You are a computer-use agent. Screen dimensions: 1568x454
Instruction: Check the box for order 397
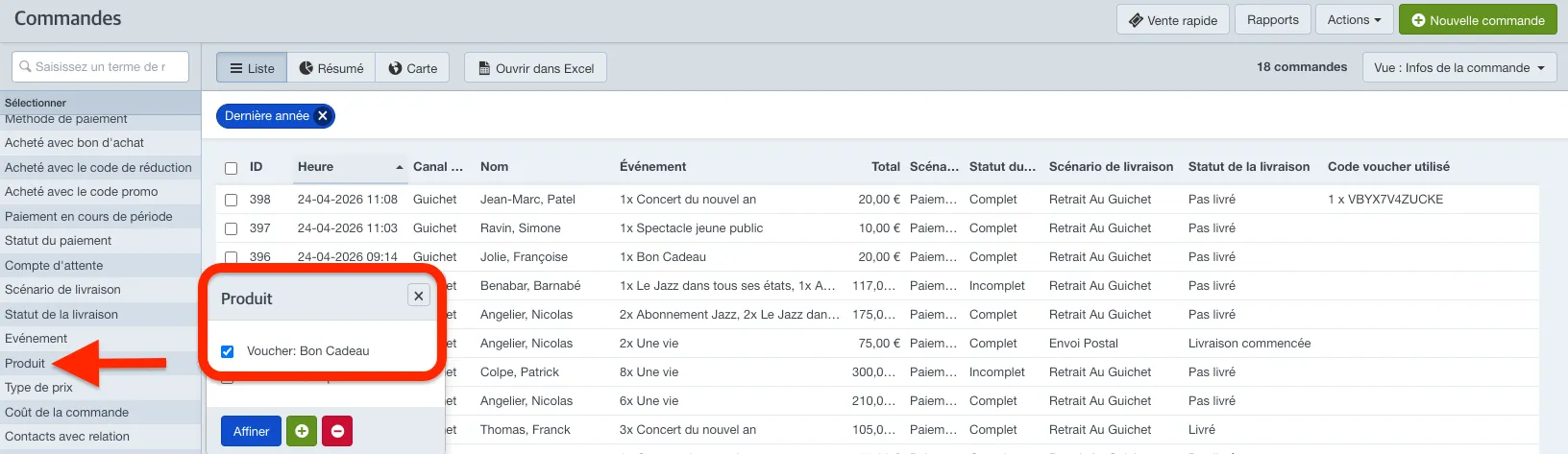point(231,228)
